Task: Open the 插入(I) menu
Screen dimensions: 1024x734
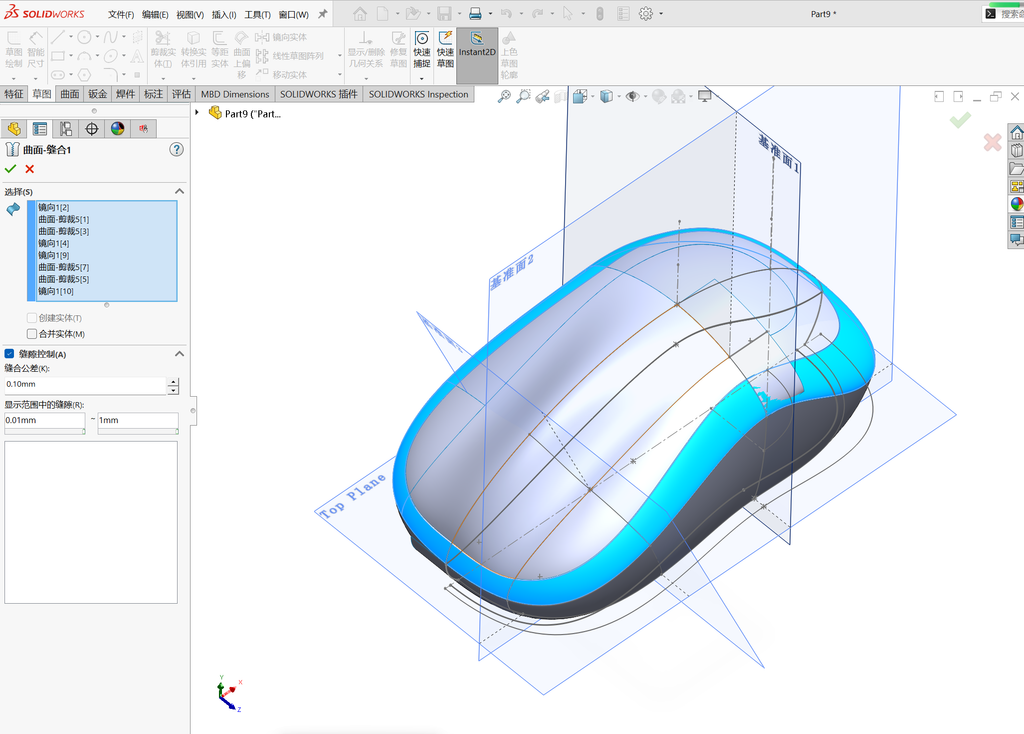Action: click(x=224, y=14)
